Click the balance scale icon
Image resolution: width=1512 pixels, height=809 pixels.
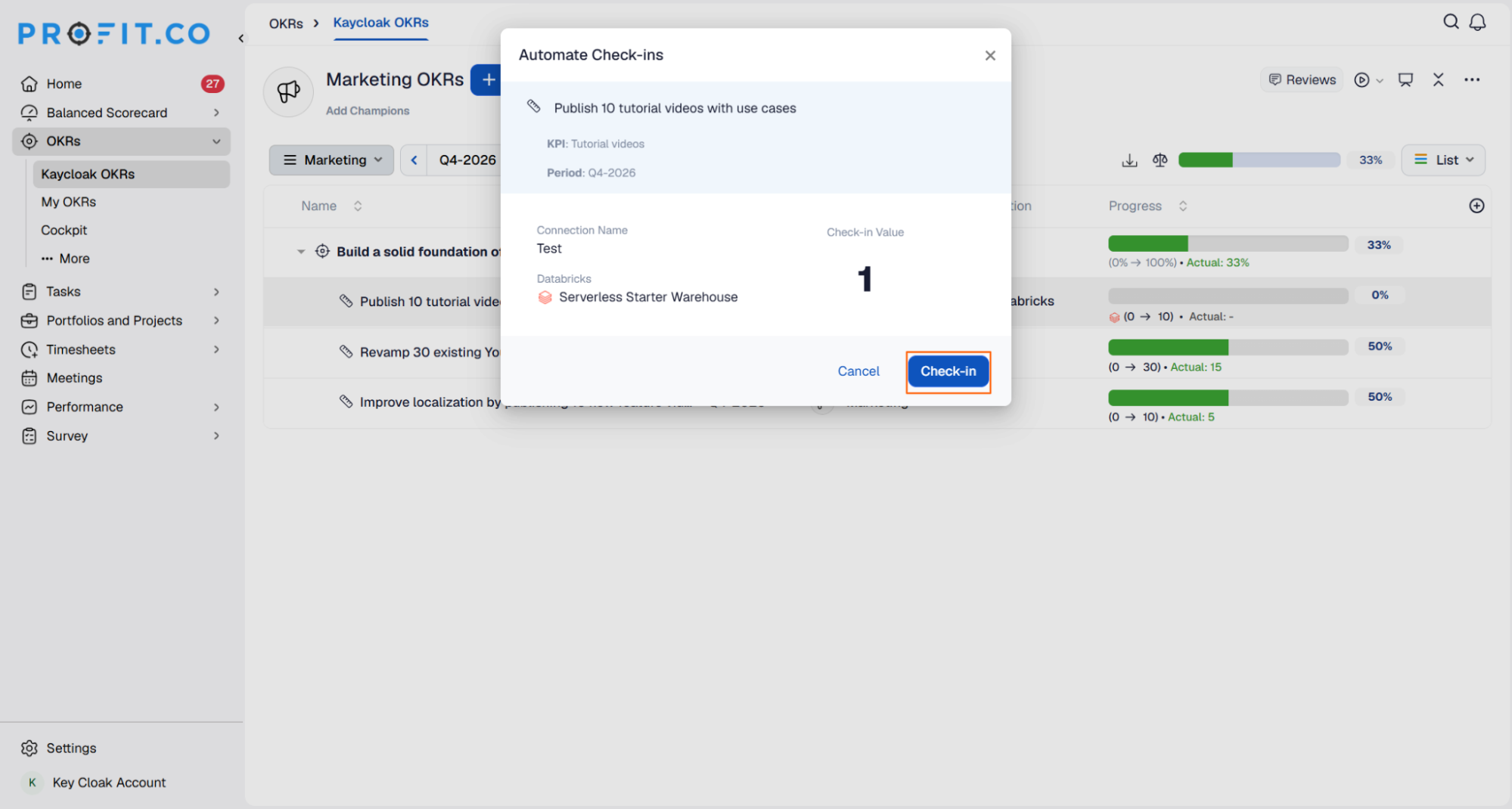(1160, 160)
